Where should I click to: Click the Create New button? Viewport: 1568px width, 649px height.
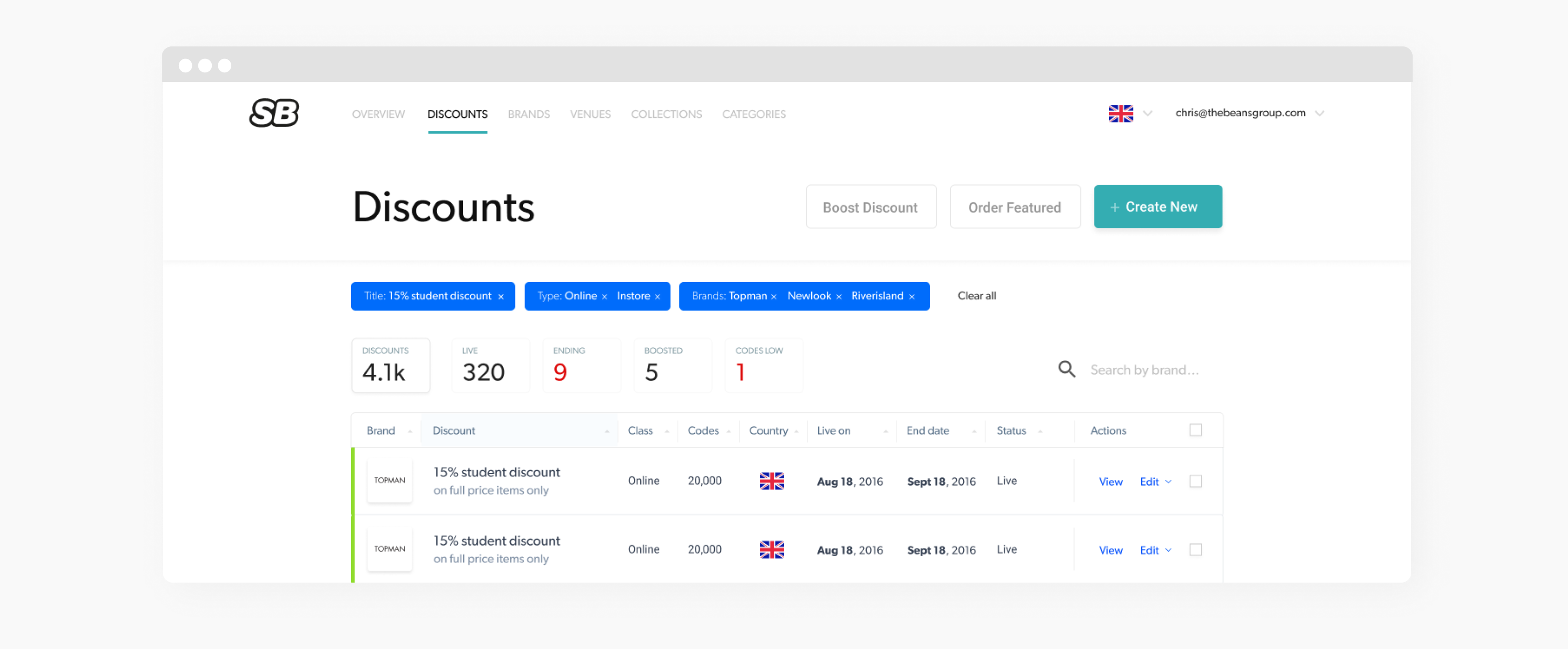tap(1157, 206)
